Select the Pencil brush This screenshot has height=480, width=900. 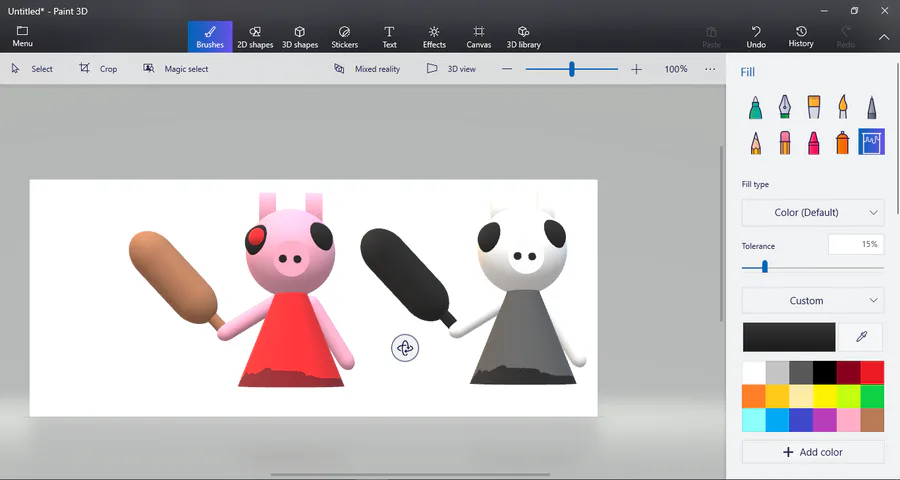[755, 142]
